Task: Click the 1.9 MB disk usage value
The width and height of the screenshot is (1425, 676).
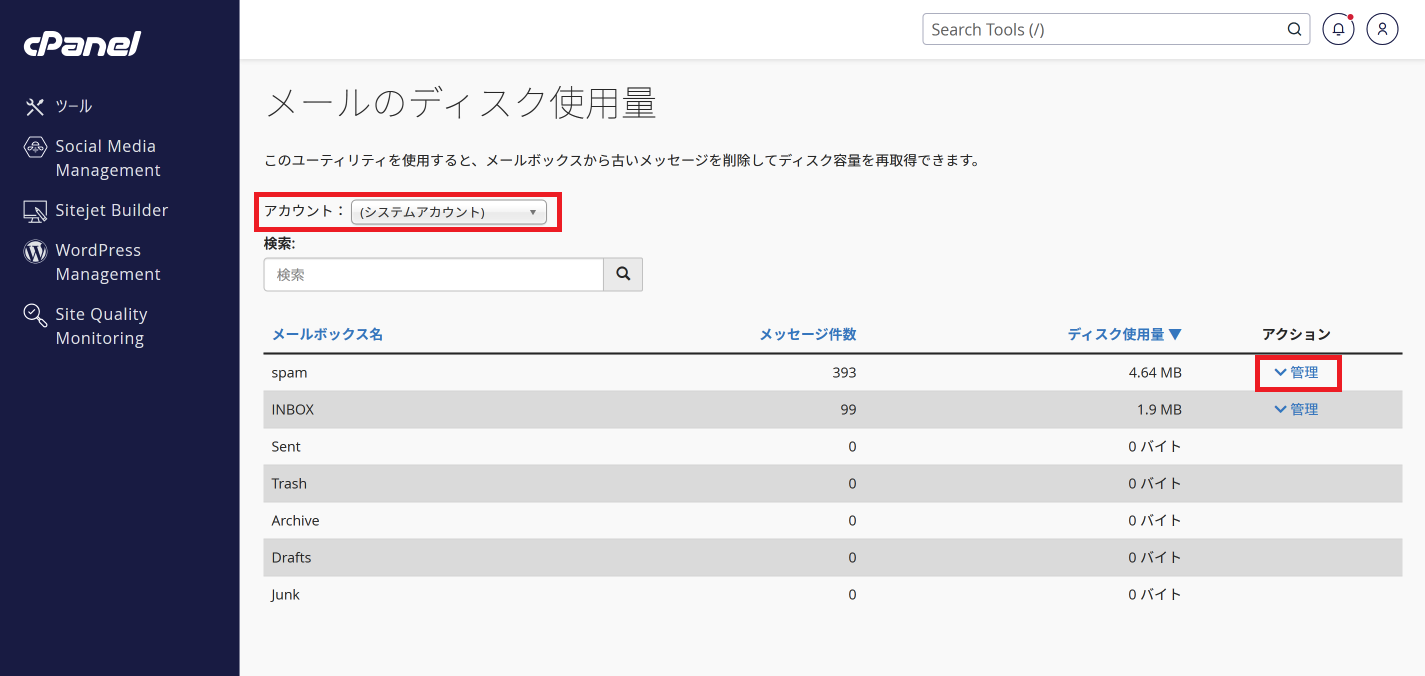Action: pyautogui.click(x=1159, y=409)
